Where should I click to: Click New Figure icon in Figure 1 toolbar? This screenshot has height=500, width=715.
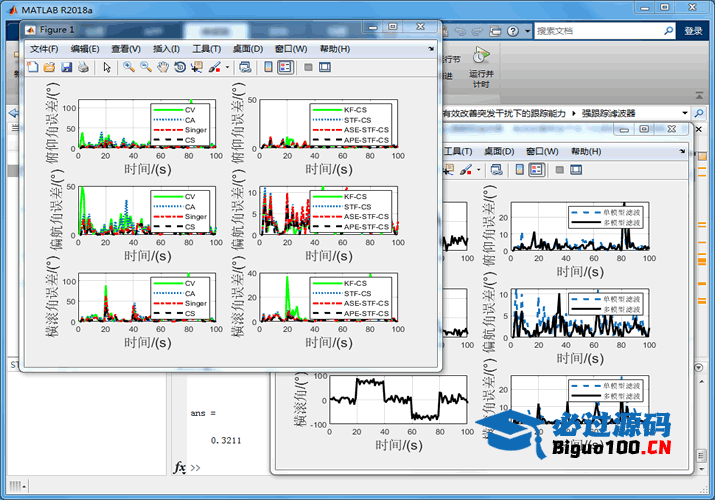(x=33, y=67)
